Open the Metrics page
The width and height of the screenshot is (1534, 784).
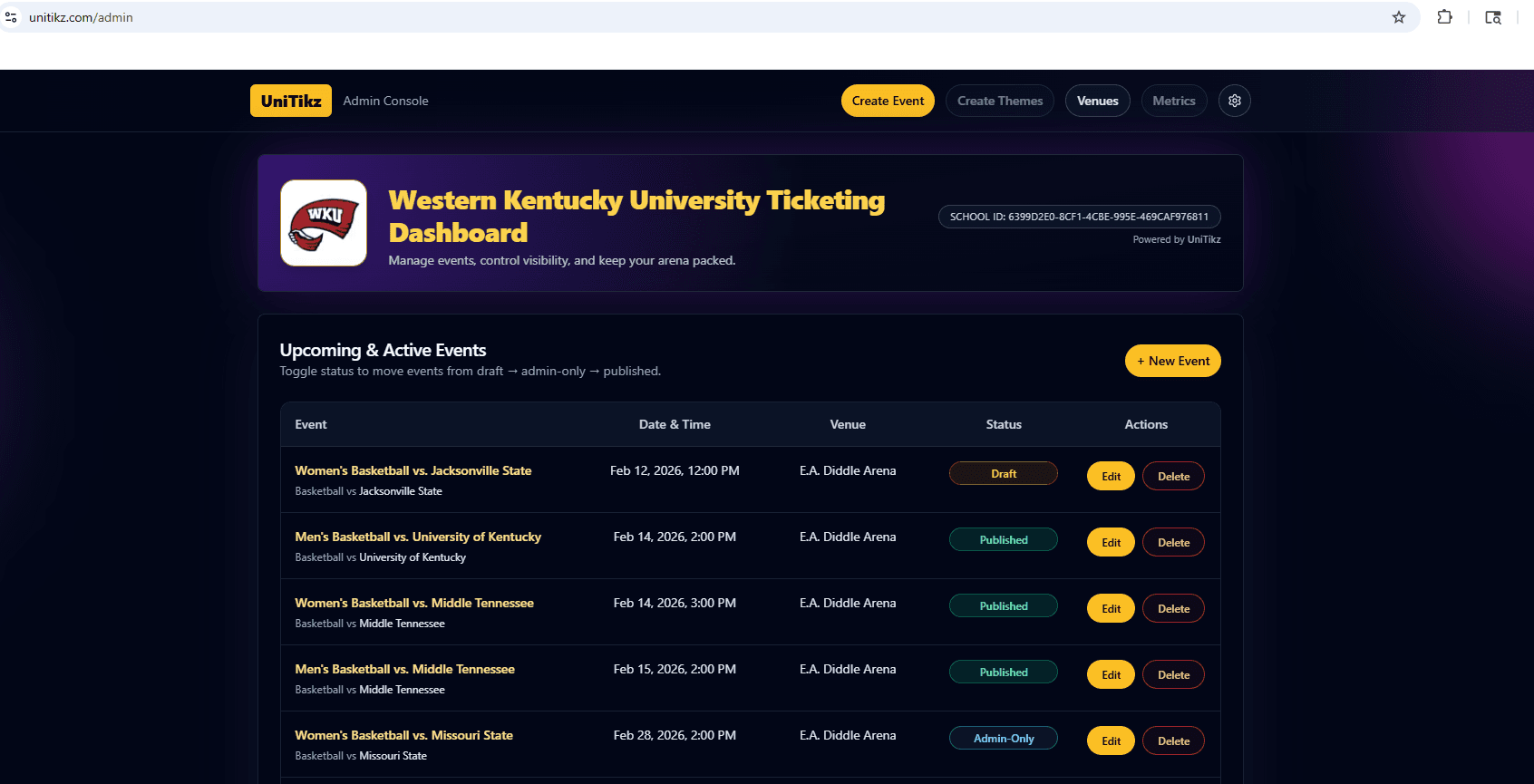coord(1174,101)
